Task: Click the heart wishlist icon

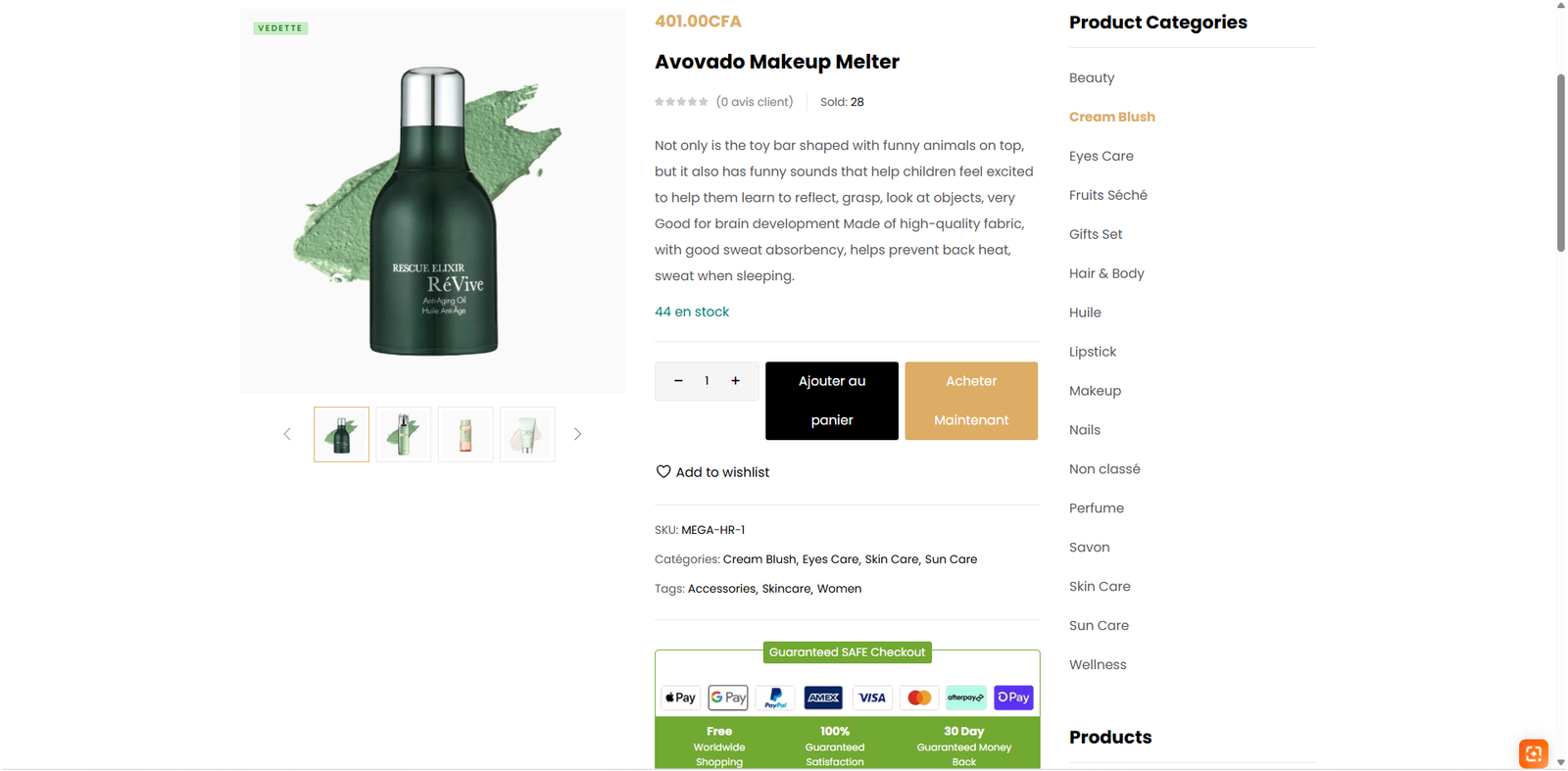Action: pos(663,471)
